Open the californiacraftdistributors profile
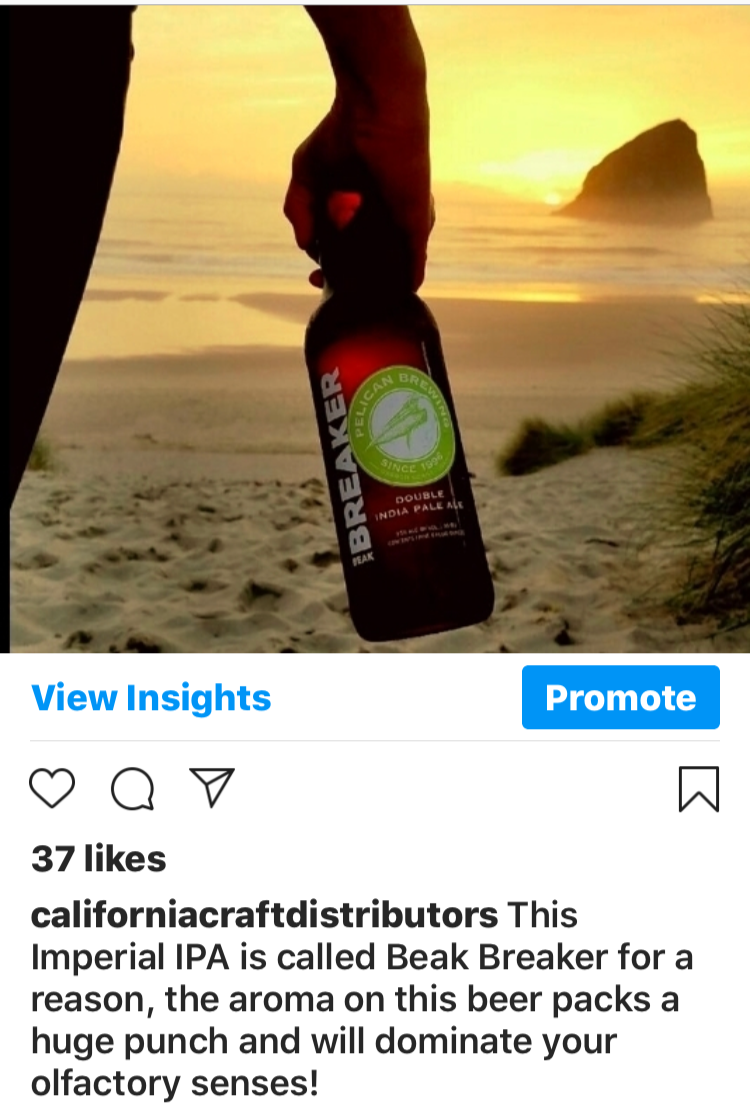The width and height of the screenshot is (750, 1118). coord(264,915)
